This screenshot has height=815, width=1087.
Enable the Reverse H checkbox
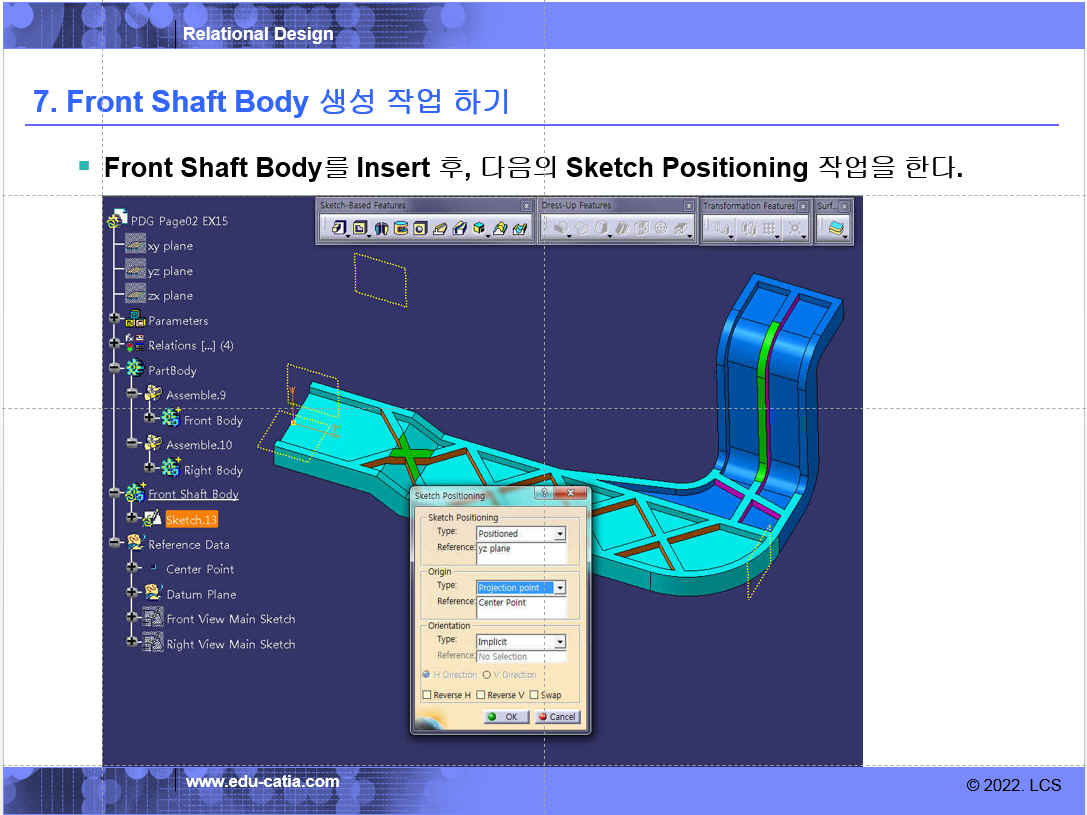coord(428,695)
